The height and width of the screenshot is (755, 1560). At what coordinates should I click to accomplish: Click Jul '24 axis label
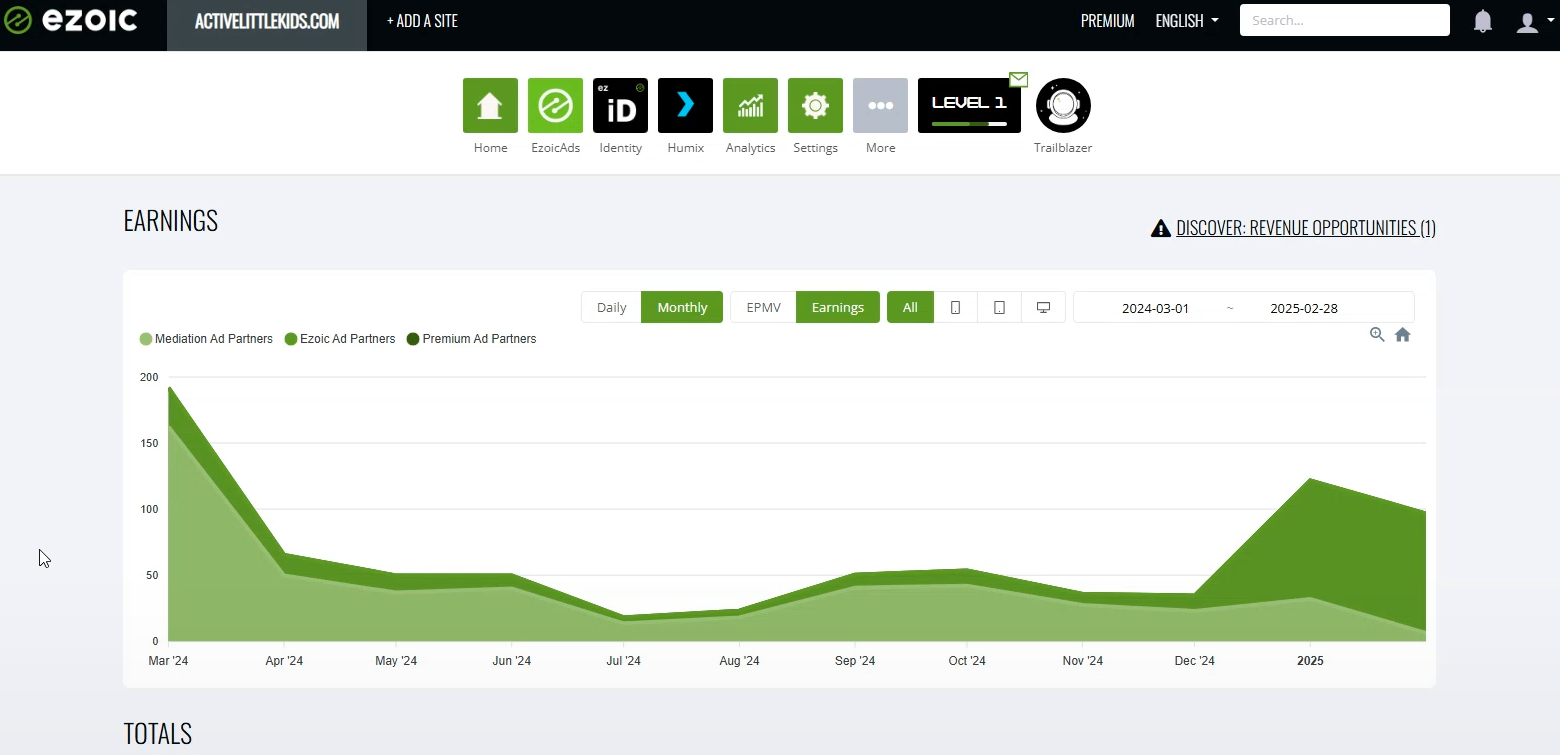coord(623,661)
